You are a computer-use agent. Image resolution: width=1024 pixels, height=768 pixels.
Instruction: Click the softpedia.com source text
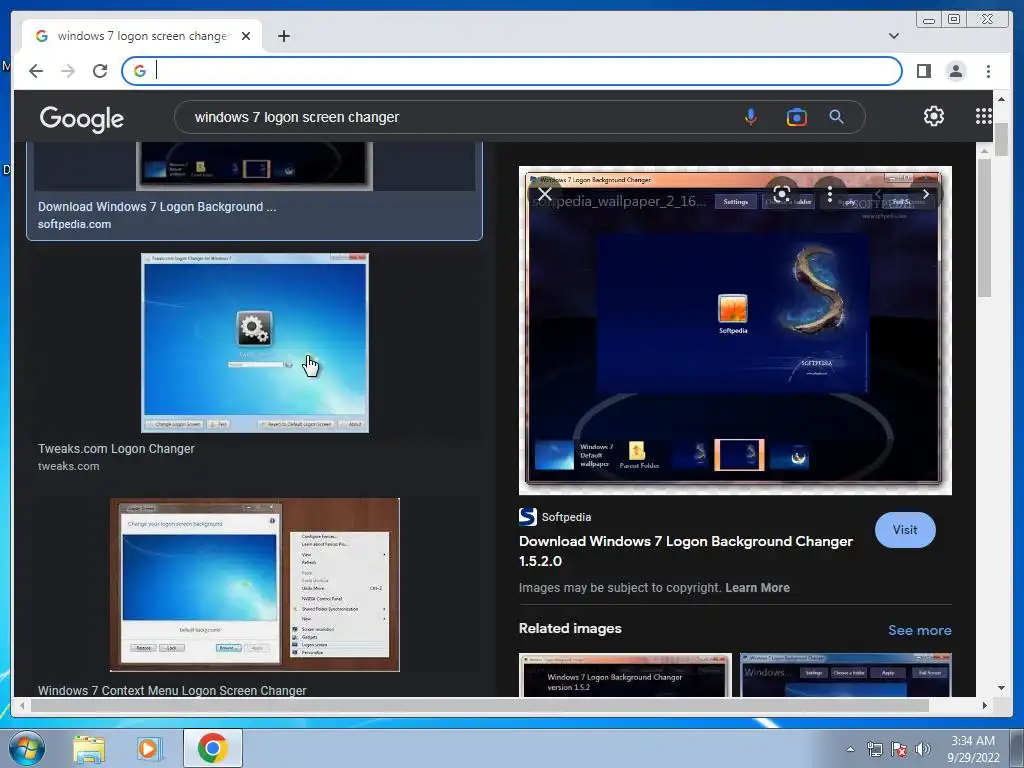coord(74,224)
